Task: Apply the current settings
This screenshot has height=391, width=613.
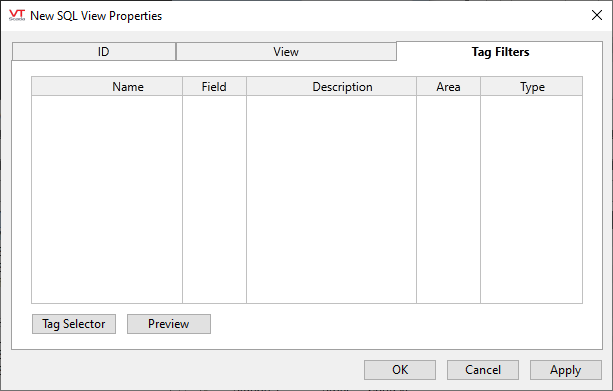Action: coord(566,370)
